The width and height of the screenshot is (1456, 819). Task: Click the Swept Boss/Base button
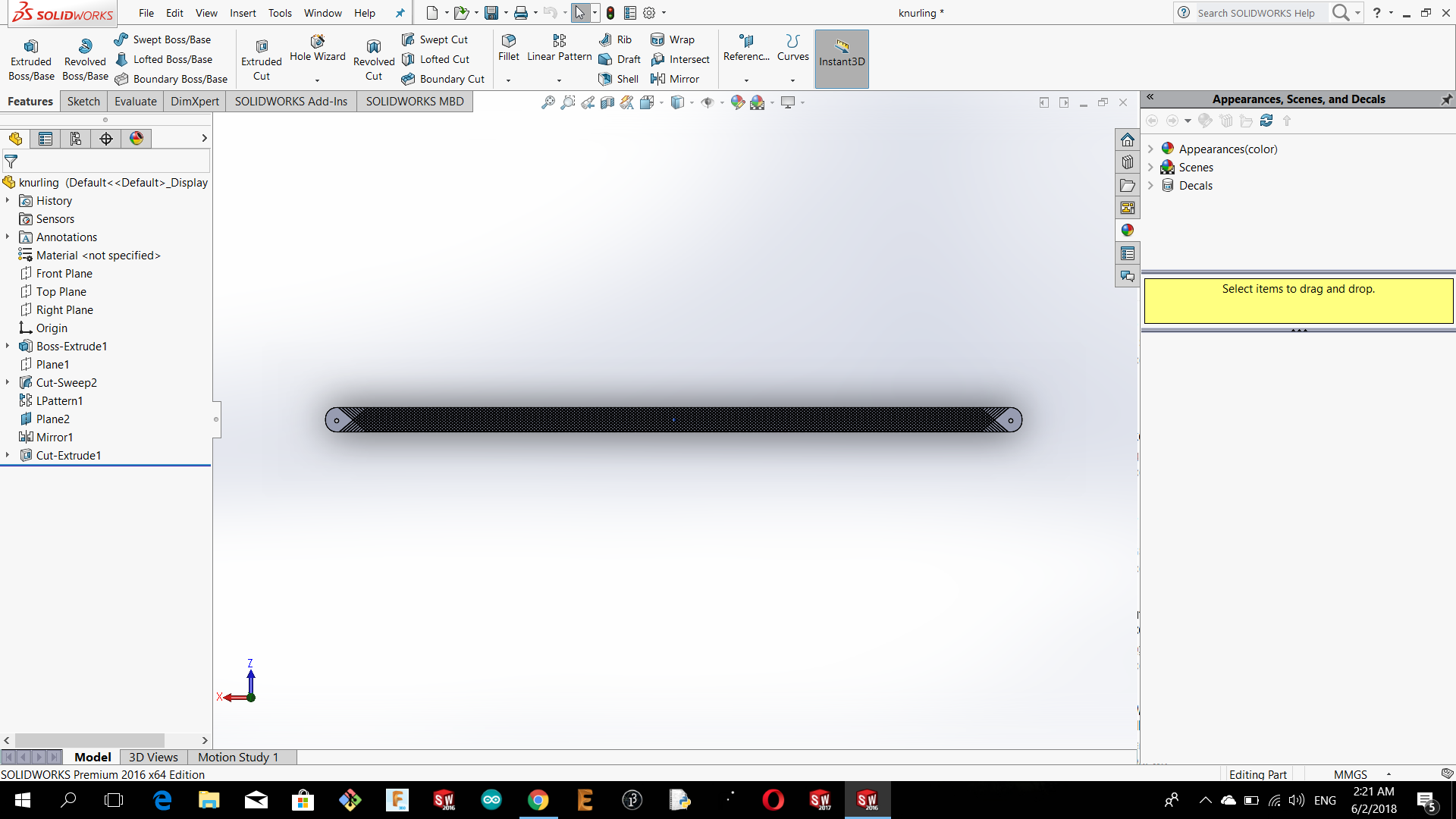(162, 39)
